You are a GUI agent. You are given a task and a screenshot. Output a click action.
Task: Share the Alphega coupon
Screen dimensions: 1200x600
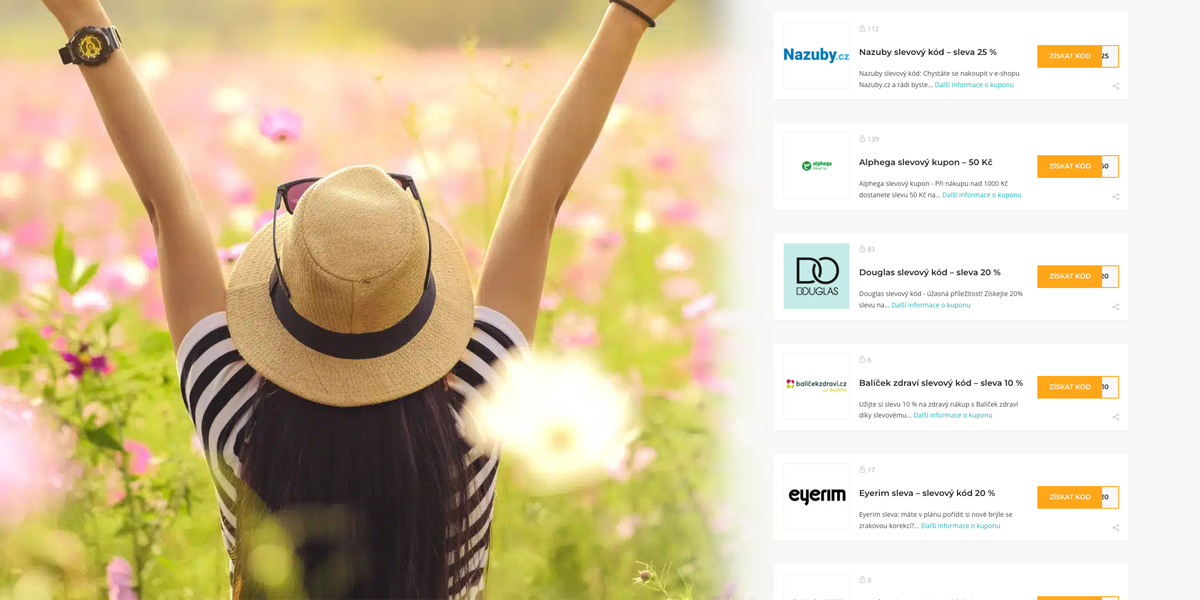coord(1115,196)
